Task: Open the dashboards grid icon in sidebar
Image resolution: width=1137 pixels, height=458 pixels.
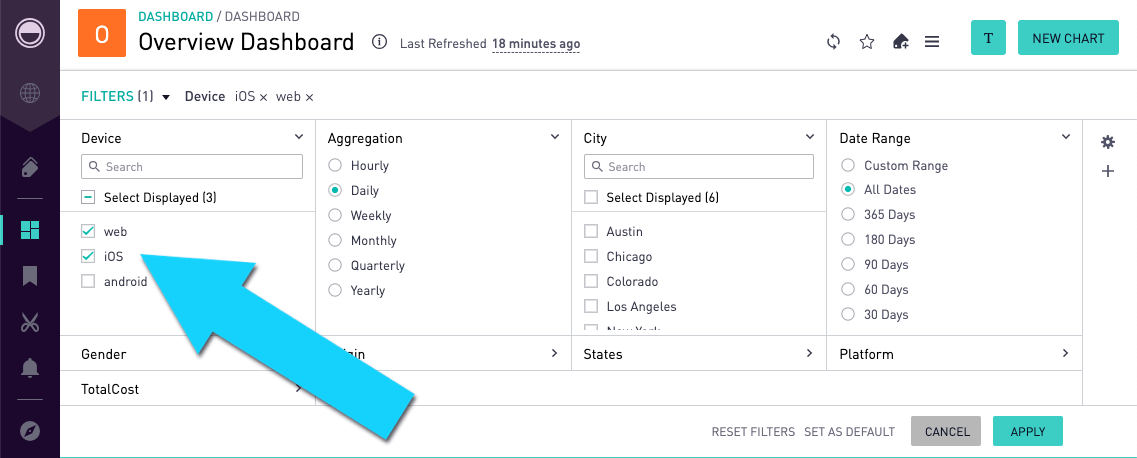Action: coord(30,230)
